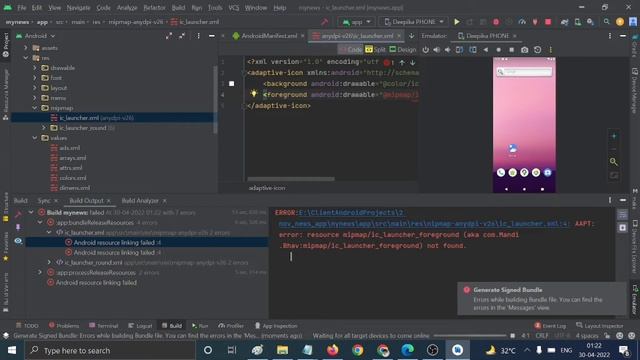
Task: Expand app:processReleaseResources node
Action: click(40, 272)
